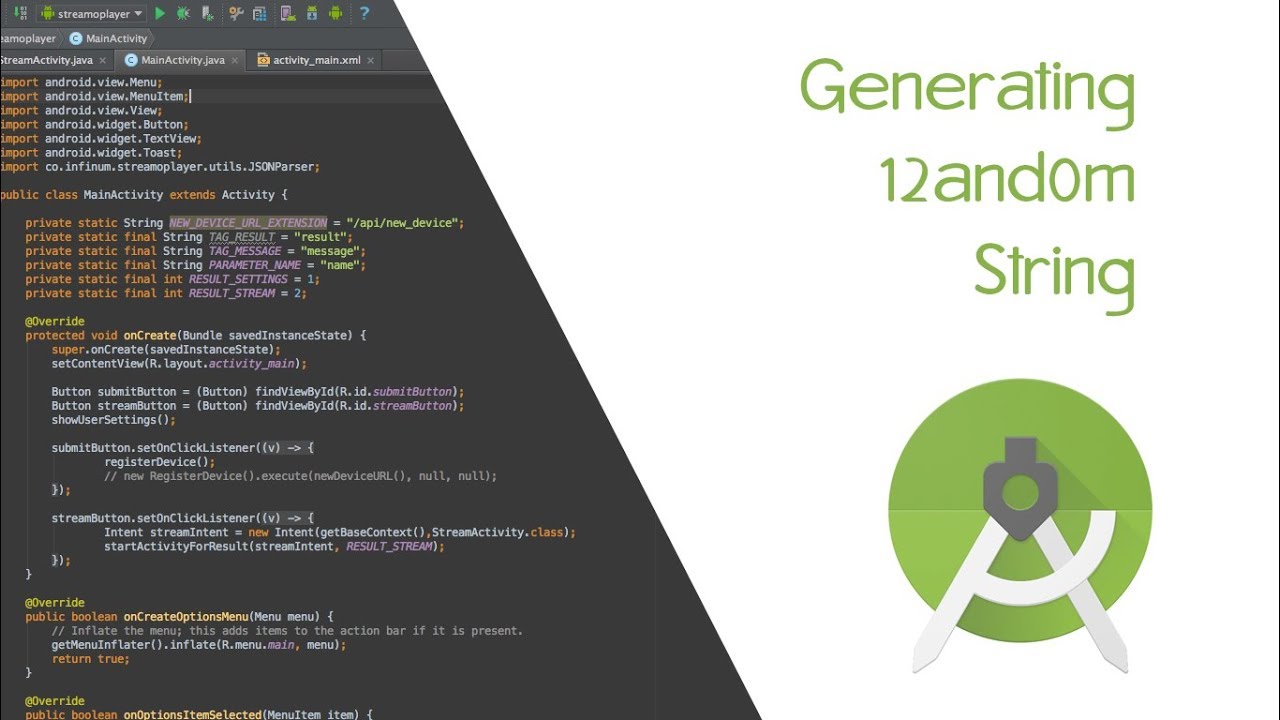Click the NEW_DEVICE_URL_EXTENSION field name
The image size is (1280, 720).
tap(248, 223)
